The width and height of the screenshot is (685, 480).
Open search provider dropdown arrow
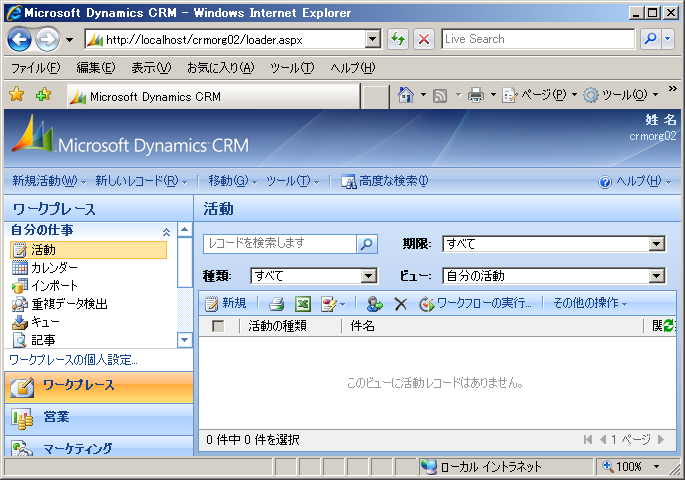[x=668, y=39]
